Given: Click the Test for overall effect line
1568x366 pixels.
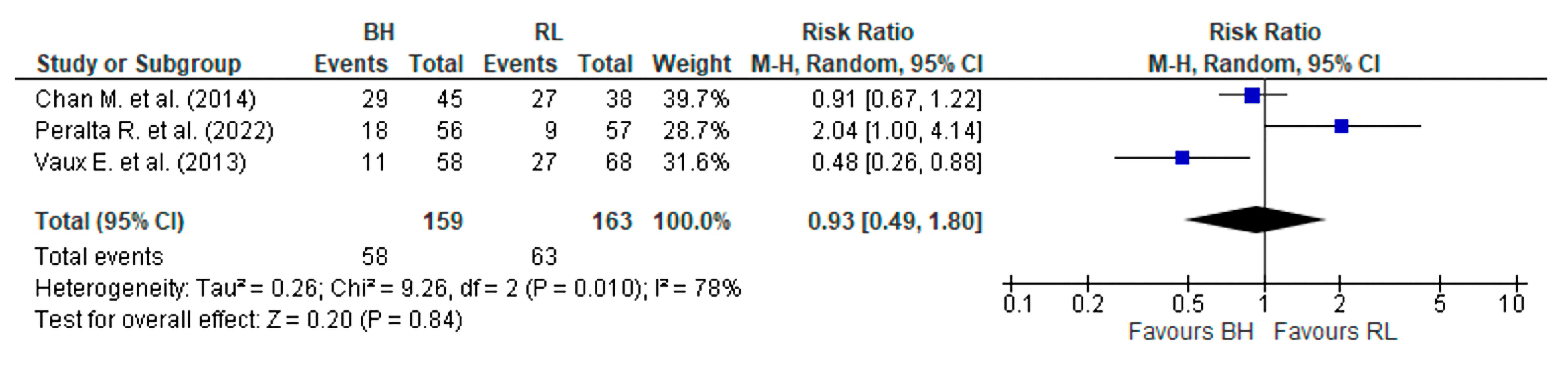Looking at the screenshot, I should click(248, 320).
